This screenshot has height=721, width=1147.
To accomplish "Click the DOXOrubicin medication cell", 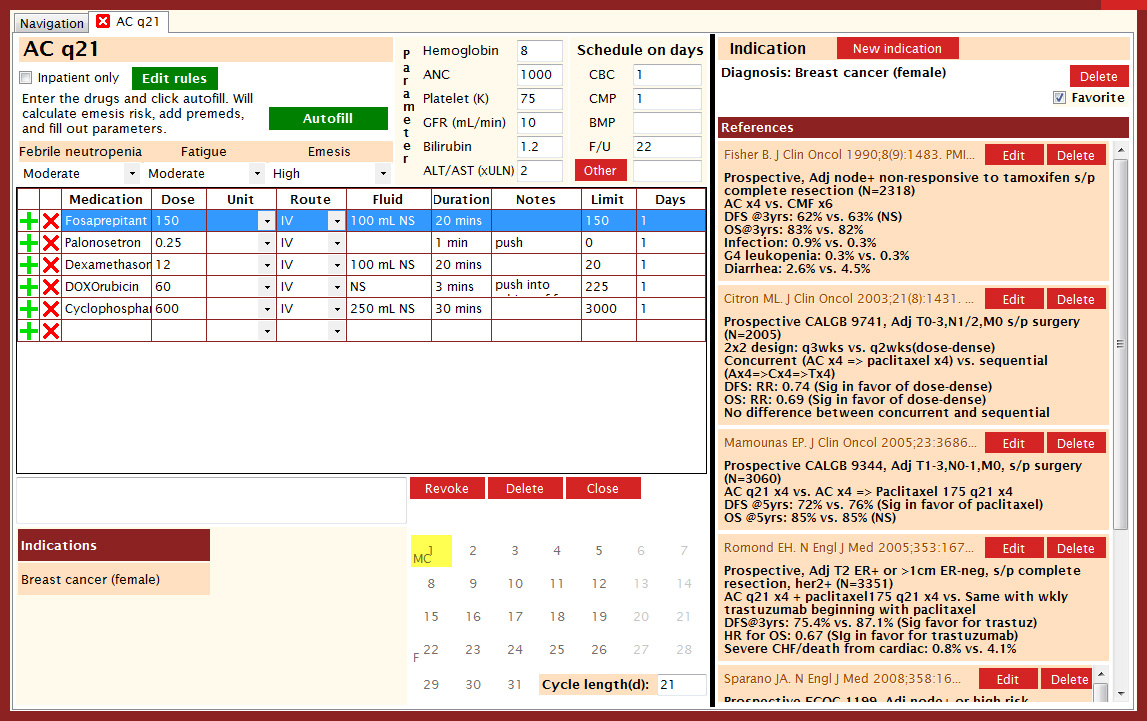I will click(x=106, y=287).
